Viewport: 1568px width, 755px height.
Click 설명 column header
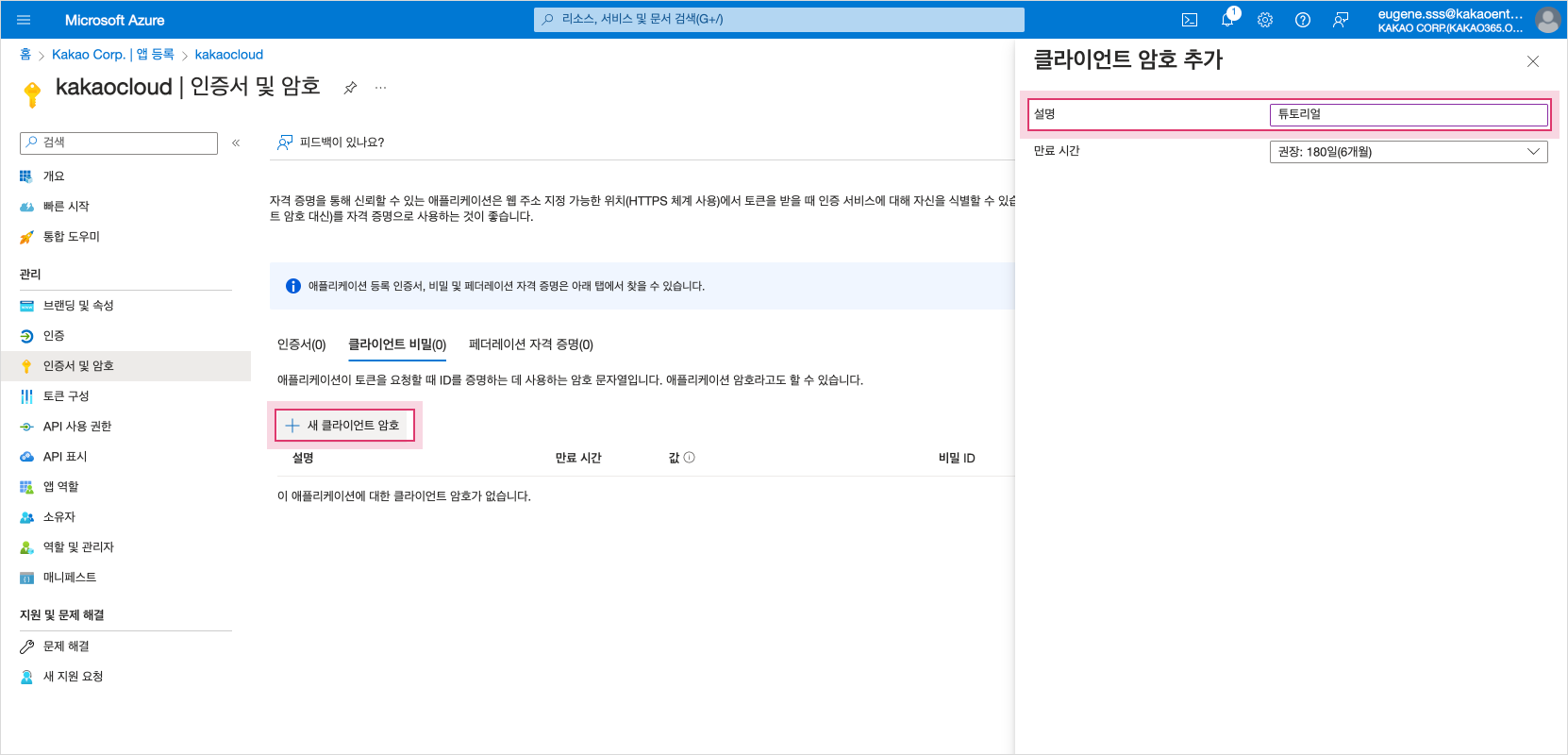[303, 458]
